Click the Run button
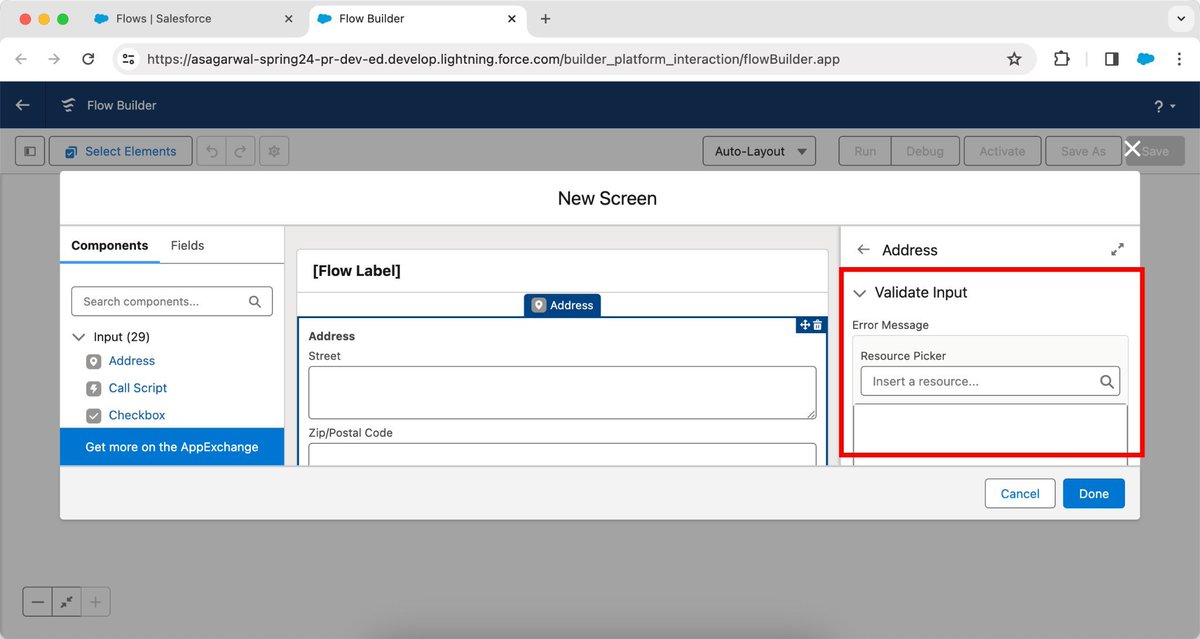1200x639 pixels. click(x=865, y=151)
